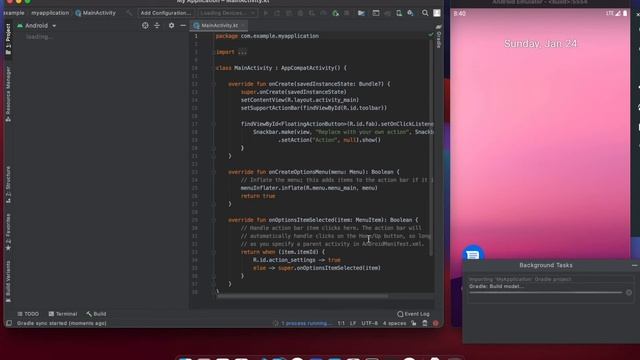The width and height of the screenshot is (640, 360).
Task: Click the Gradle sync status message
Action: click(62, 323)
